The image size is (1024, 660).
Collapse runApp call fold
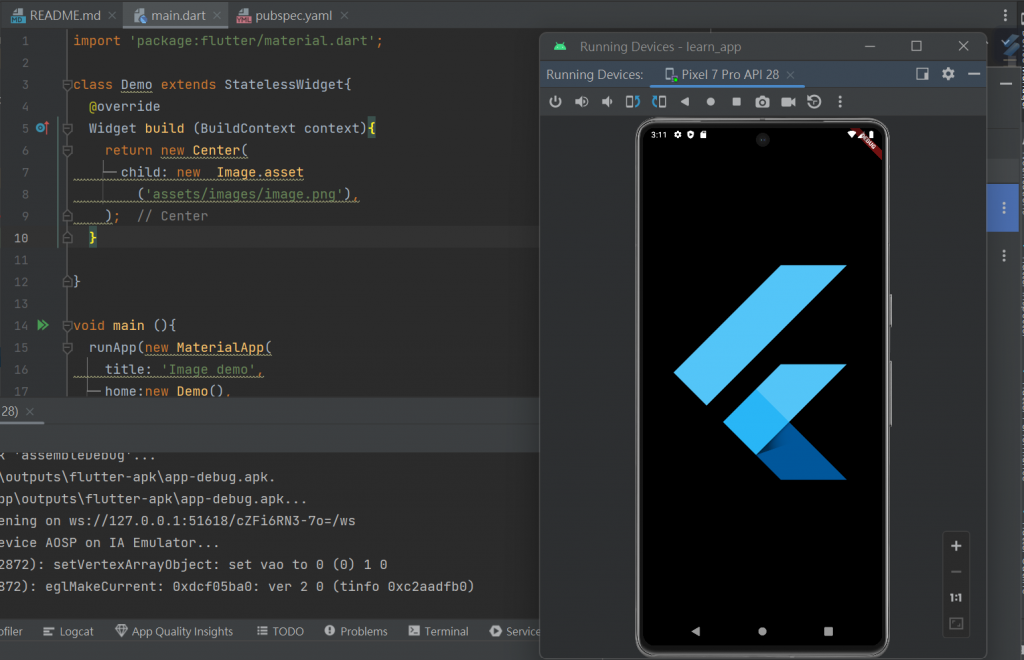pos(67,348)
